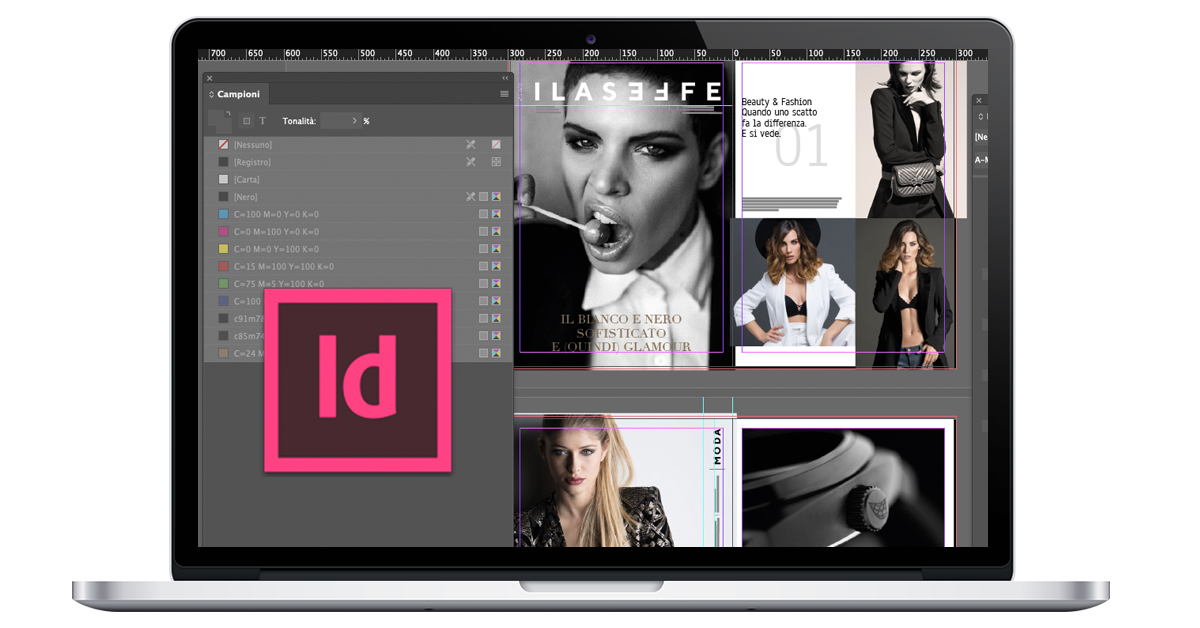
Task: Cycle panel view using arrows beside Campioni
Action: point(211,94)
